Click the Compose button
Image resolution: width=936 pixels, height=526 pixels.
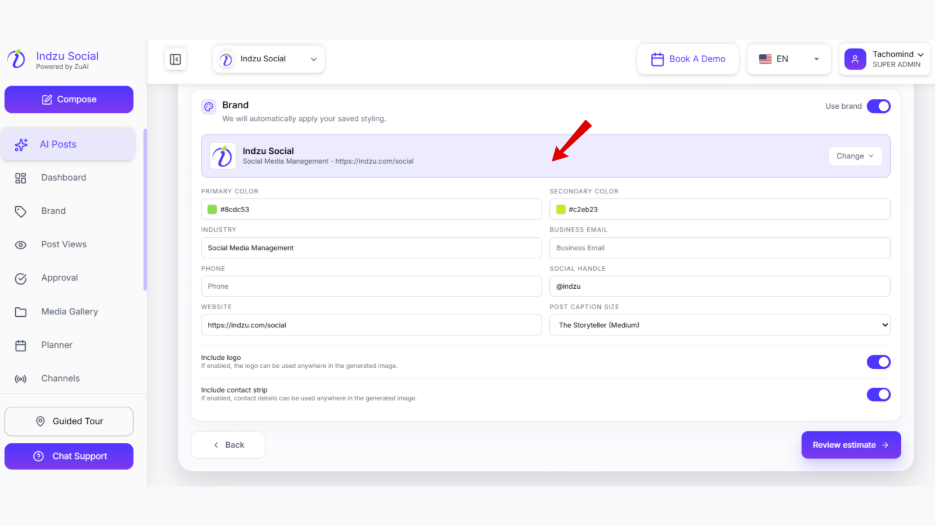pos(69,100)
